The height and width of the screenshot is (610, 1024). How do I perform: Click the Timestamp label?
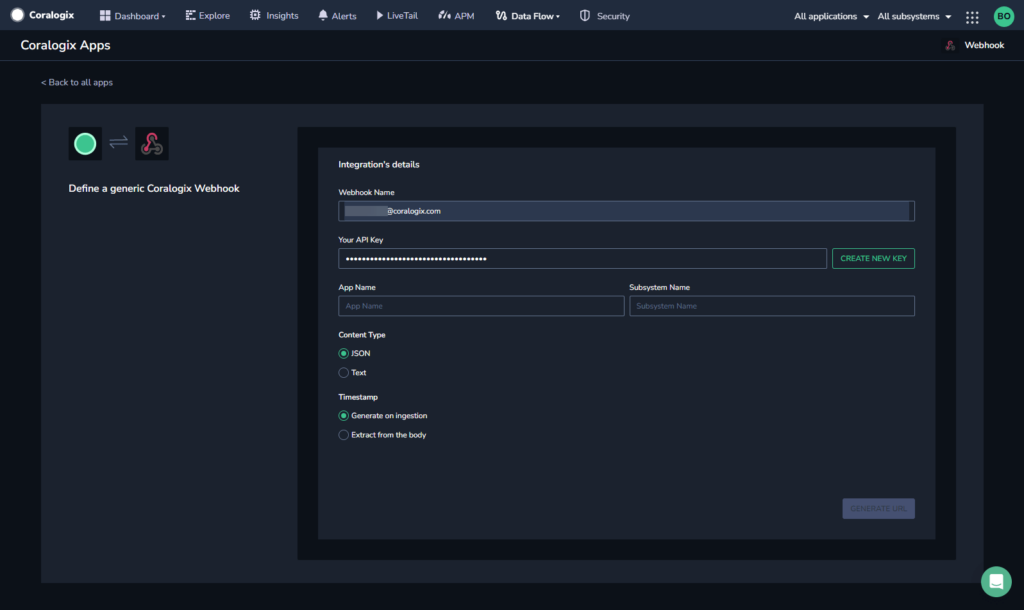tap(358, 397)
